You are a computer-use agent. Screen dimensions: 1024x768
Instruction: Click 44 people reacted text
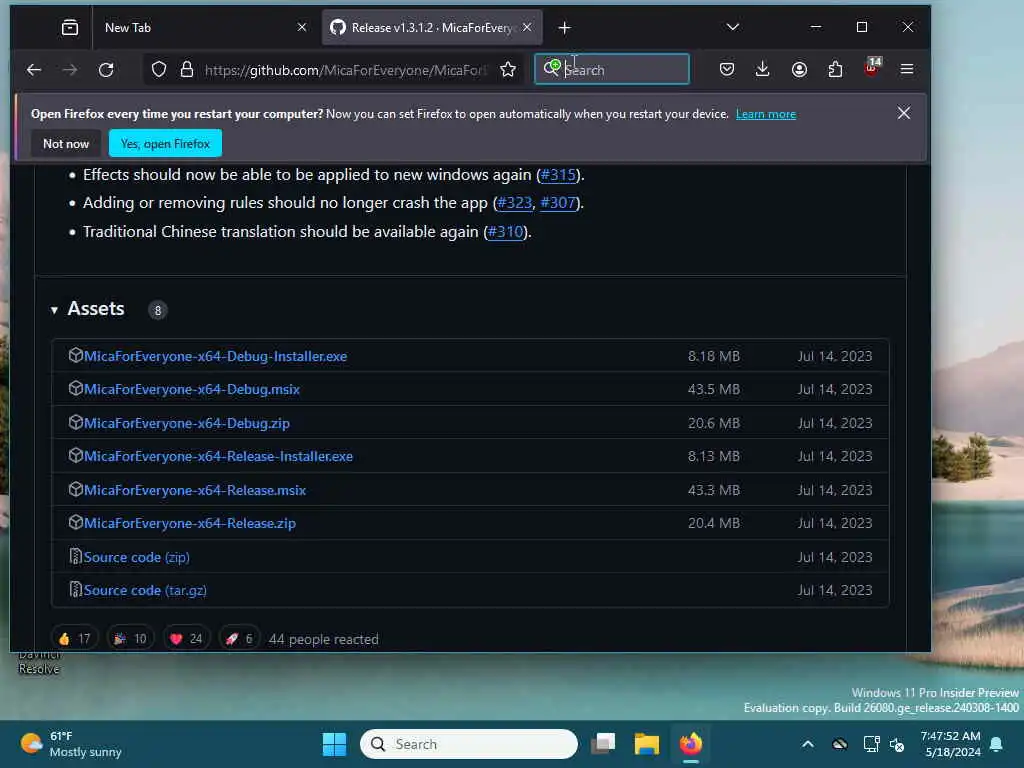324,639
